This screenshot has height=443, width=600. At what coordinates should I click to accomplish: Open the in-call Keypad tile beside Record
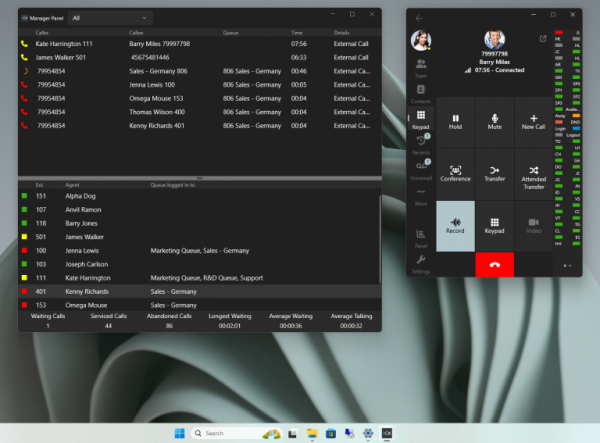point(494,226)
